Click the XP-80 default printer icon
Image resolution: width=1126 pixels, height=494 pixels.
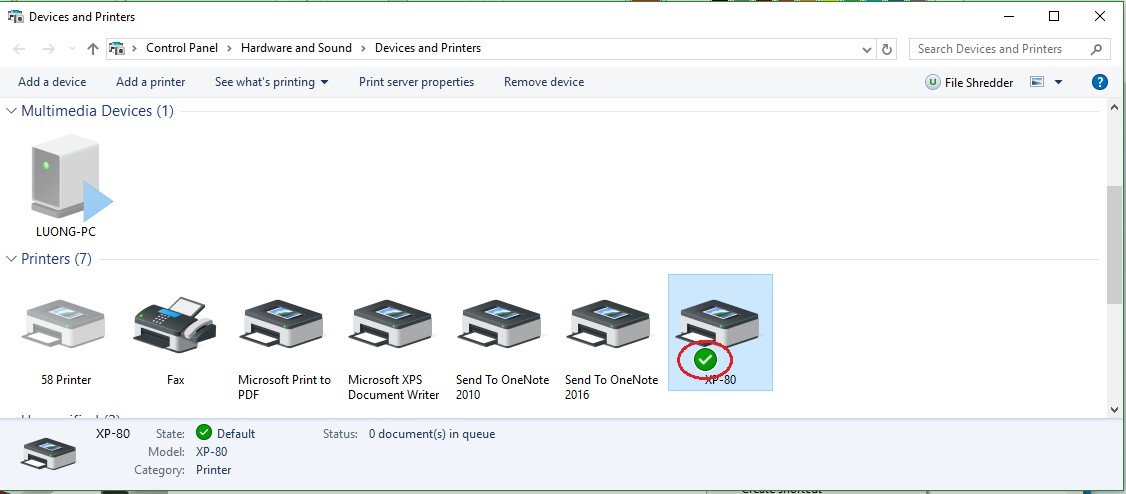coord(719,324)
